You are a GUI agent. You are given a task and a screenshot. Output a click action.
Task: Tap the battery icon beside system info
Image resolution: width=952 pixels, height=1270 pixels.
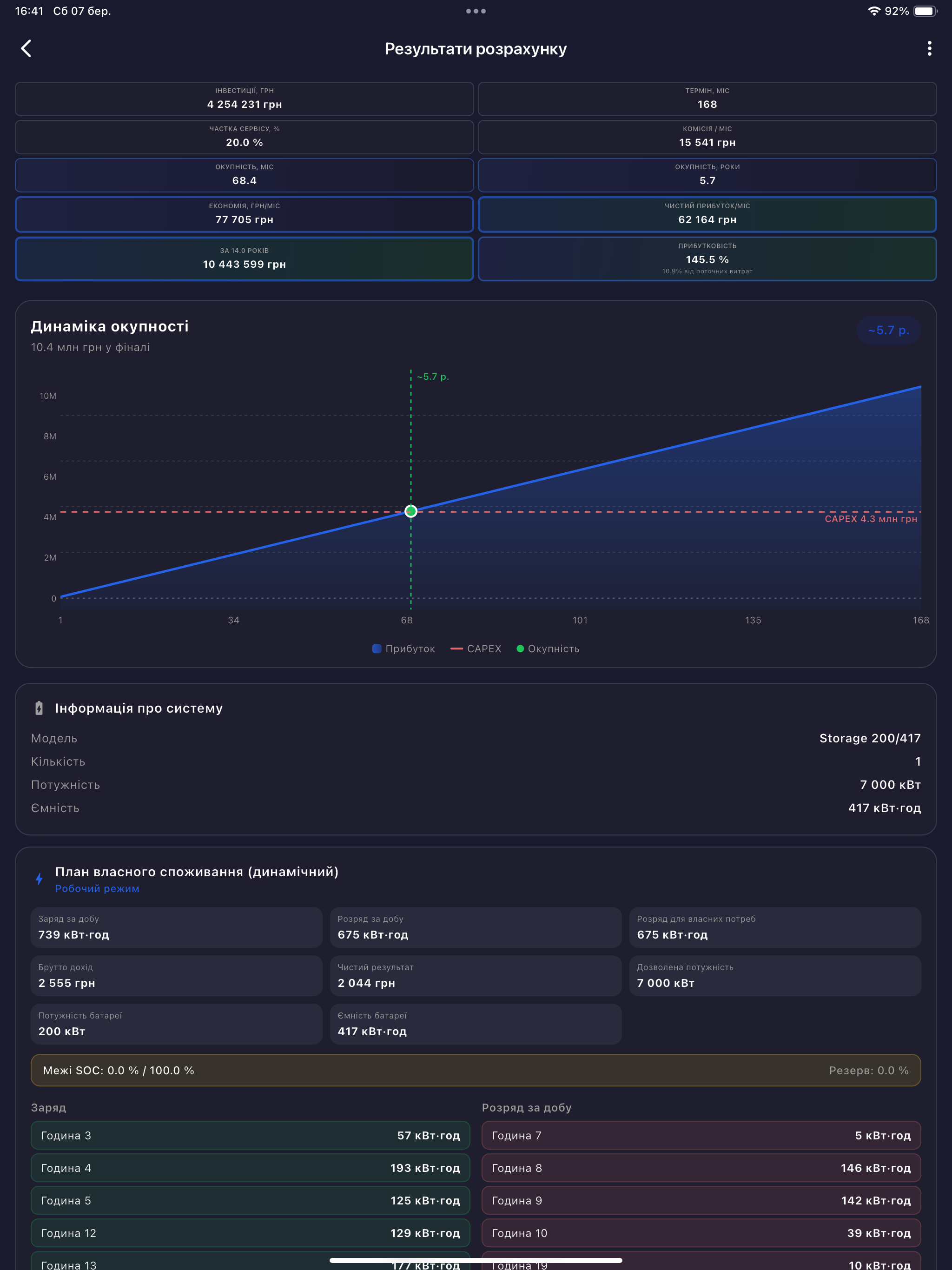click(39, 708)
